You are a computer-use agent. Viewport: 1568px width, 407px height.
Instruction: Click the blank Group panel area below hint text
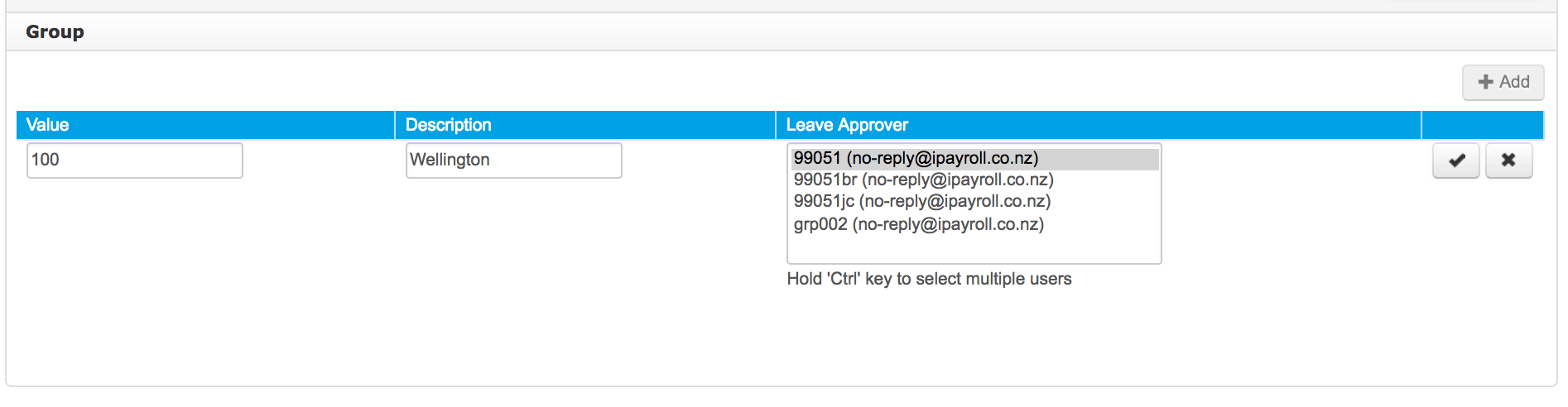click(782, 339)
